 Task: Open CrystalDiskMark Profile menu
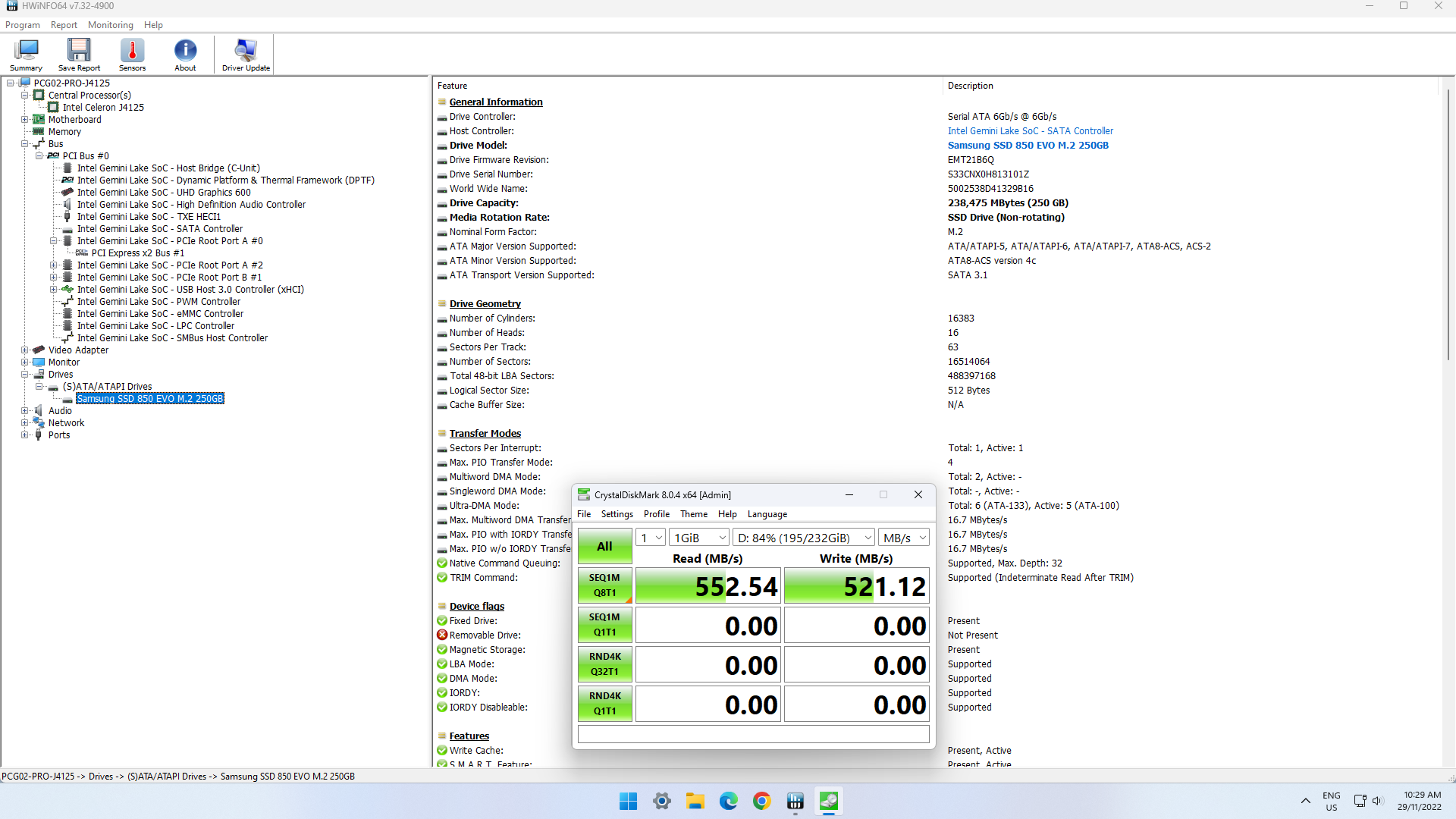656,514
